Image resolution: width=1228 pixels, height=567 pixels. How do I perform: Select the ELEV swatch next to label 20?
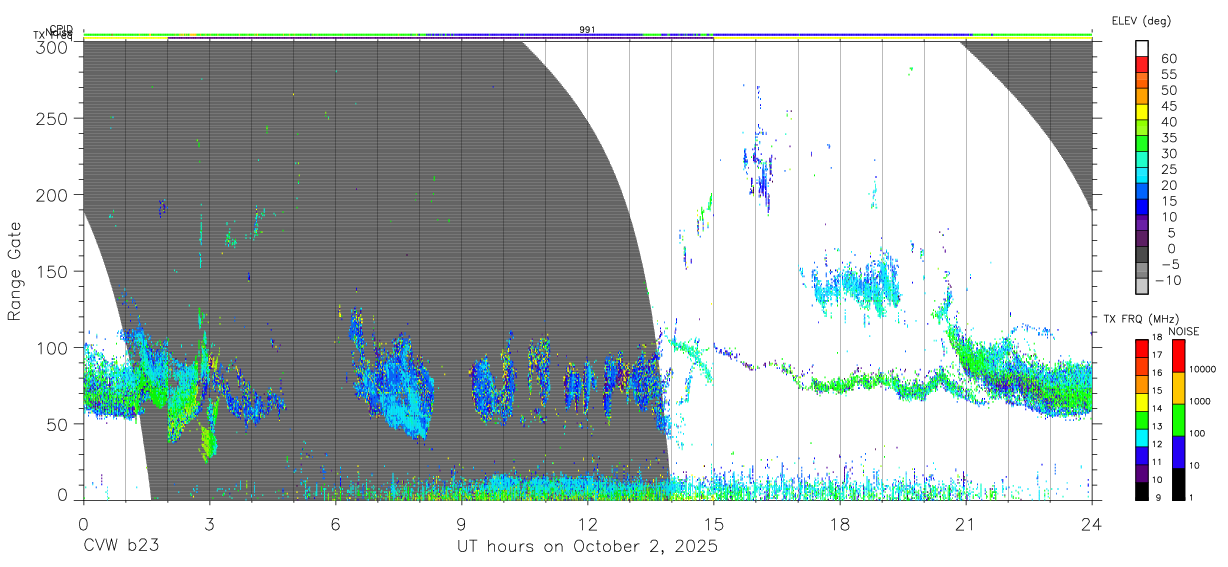(x=1143, y=189)
